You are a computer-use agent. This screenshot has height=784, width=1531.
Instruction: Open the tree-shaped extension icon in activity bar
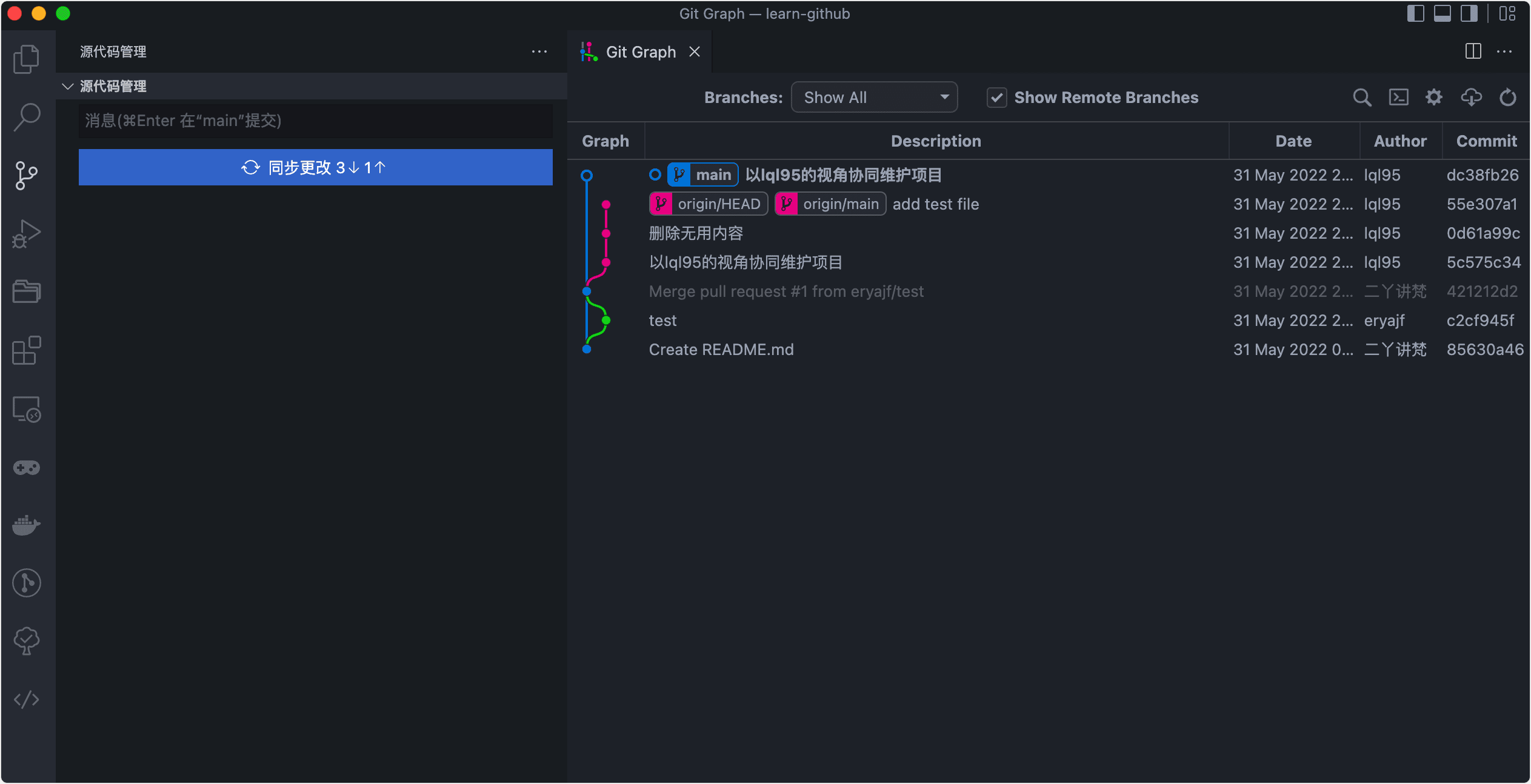point(27,641)
